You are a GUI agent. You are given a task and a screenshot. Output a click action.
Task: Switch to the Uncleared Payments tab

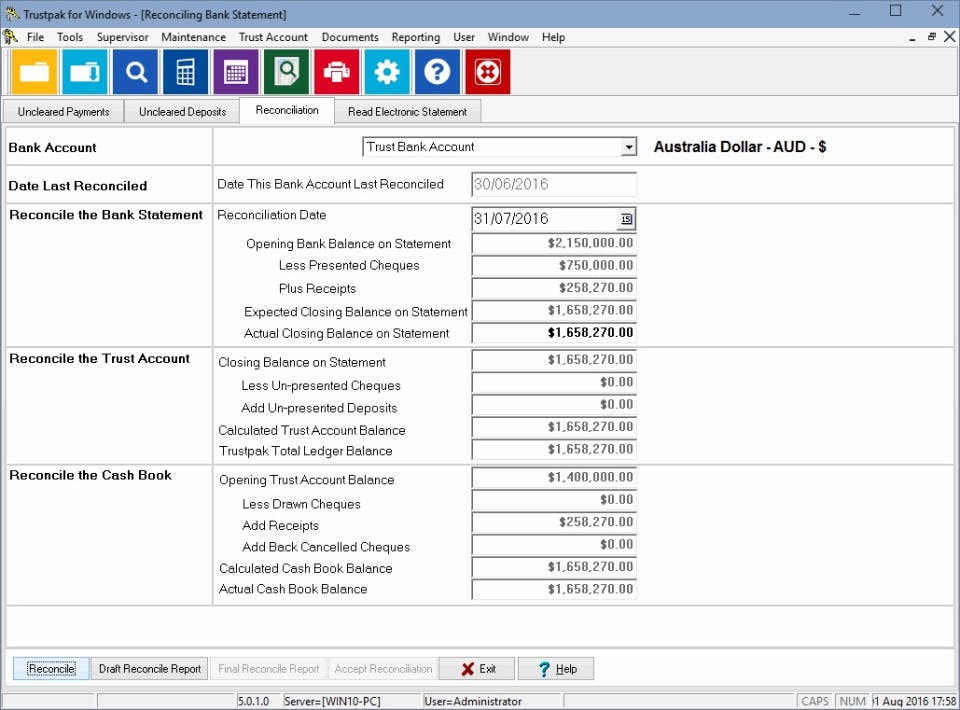click(x=64, y=112)
